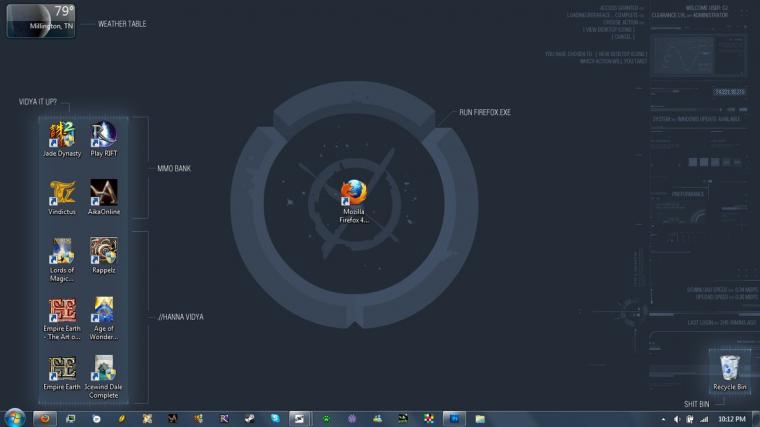Open the Recycle Bin
This screenshot has height=427, width=760.
click(x=730, y=368)
